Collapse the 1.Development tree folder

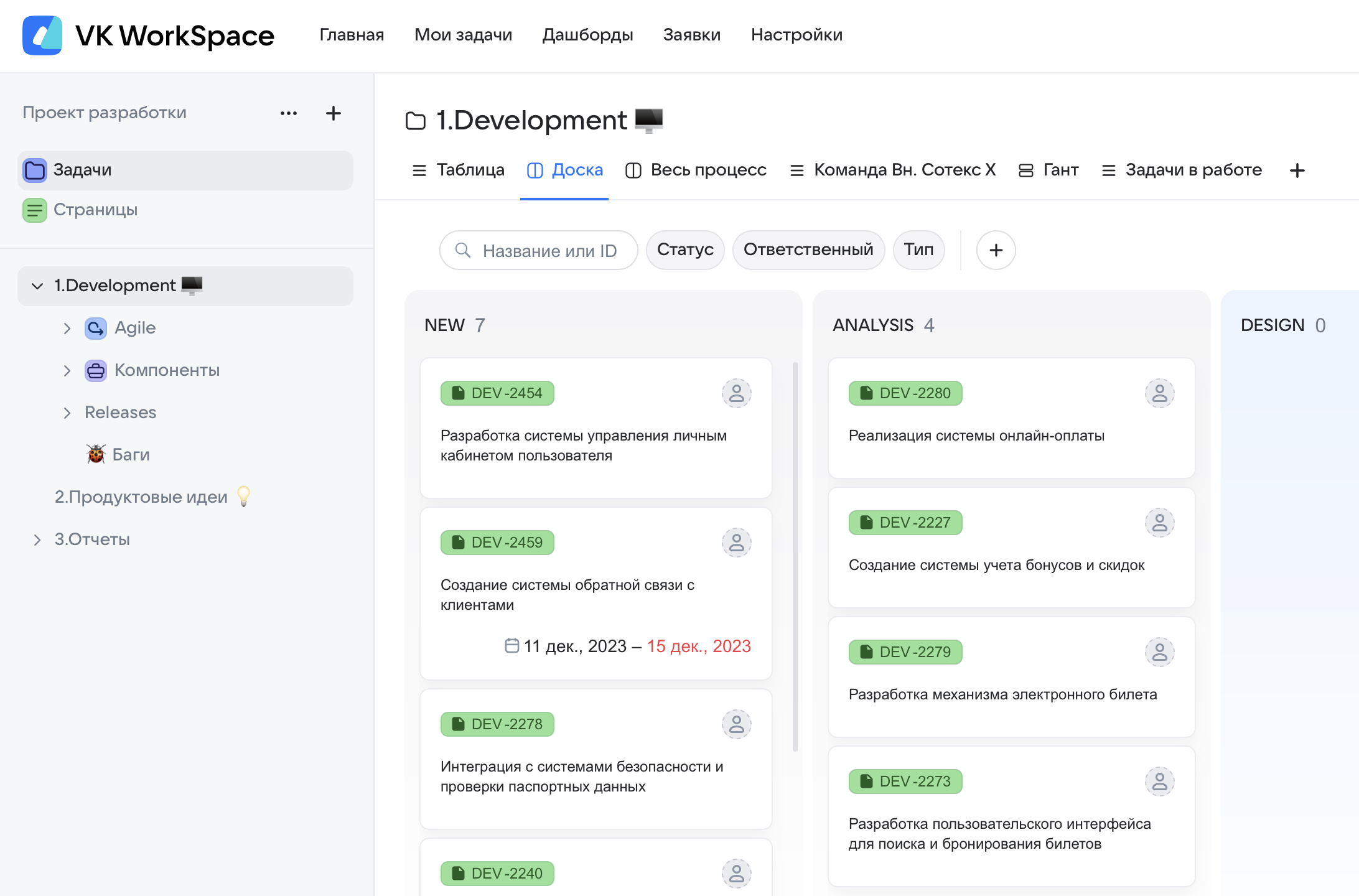point(37,286)
